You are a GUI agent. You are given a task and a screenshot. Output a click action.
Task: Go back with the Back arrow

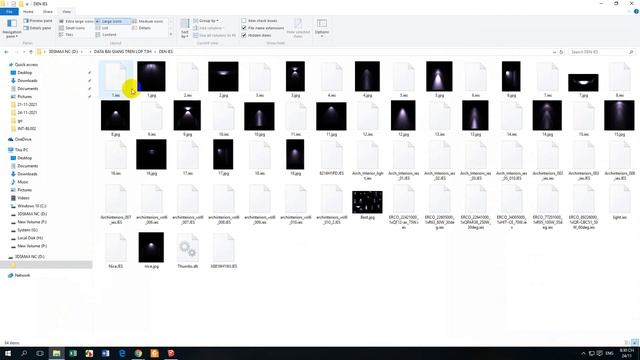[6, 52]
